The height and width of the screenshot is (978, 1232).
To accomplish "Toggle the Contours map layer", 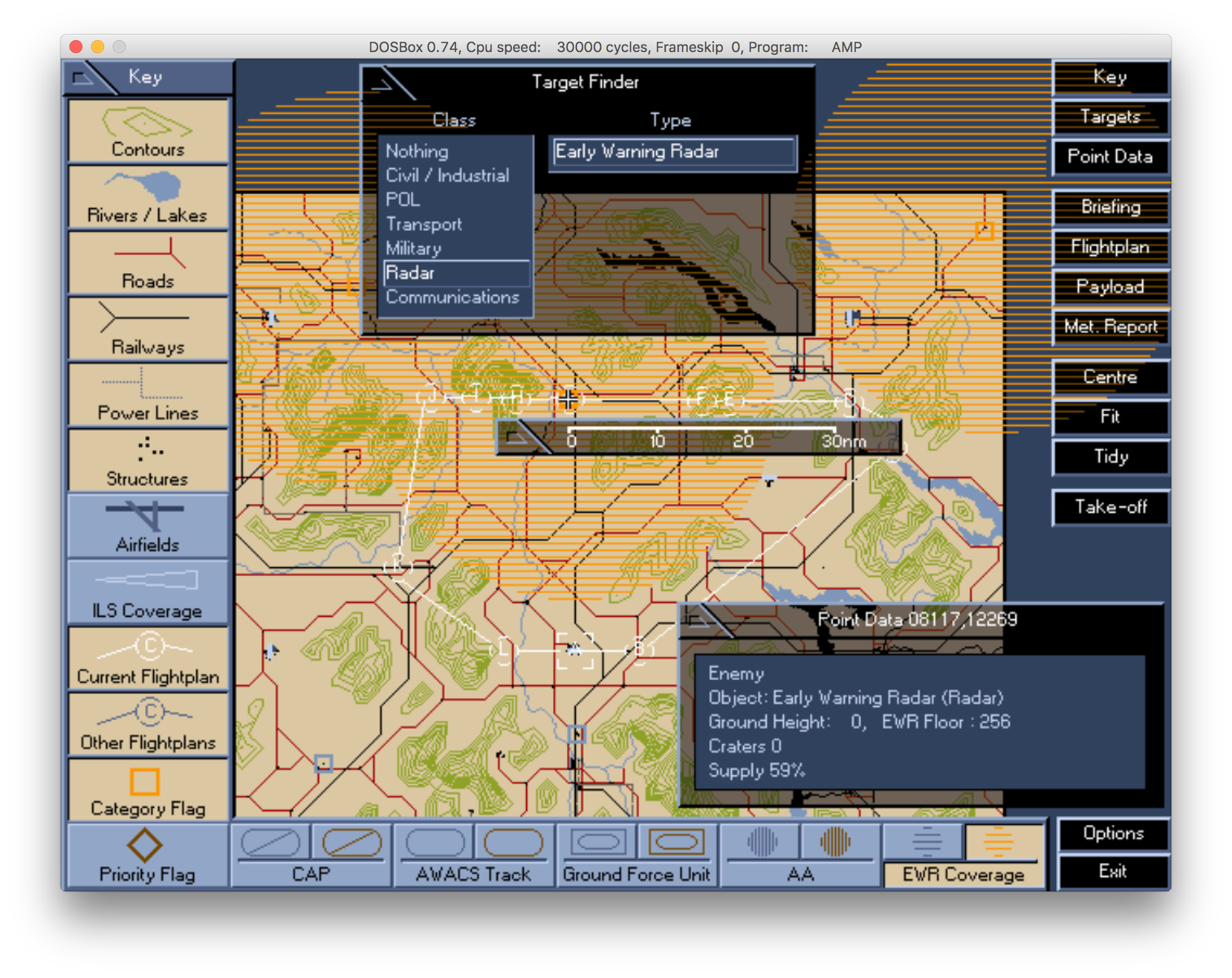I will click(x=147, y=130).
